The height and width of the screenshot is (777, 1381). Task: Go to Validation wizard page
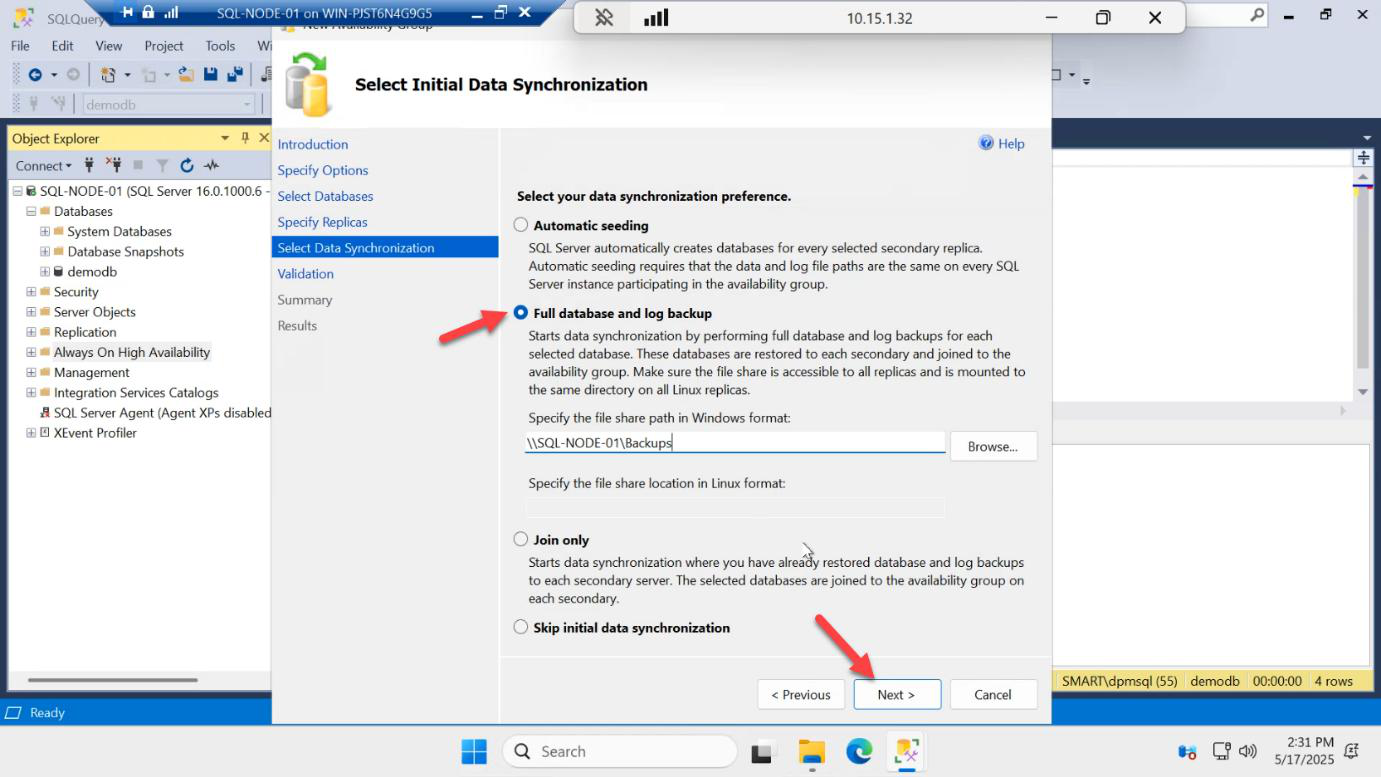pos(306,273)
